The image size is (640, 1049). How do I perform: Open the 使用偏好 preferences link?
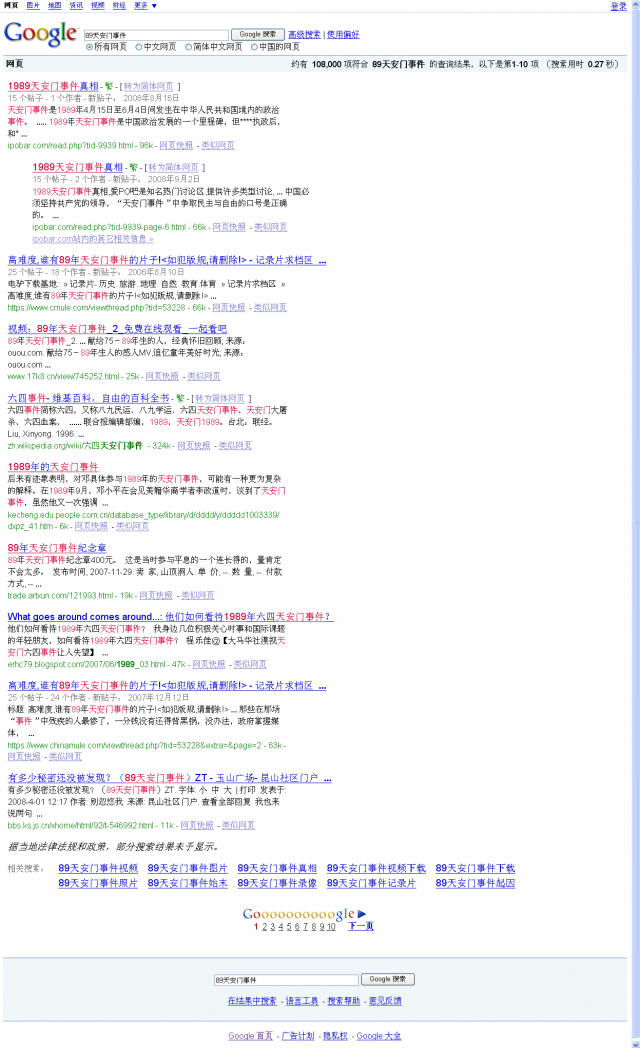coord(343,34)
